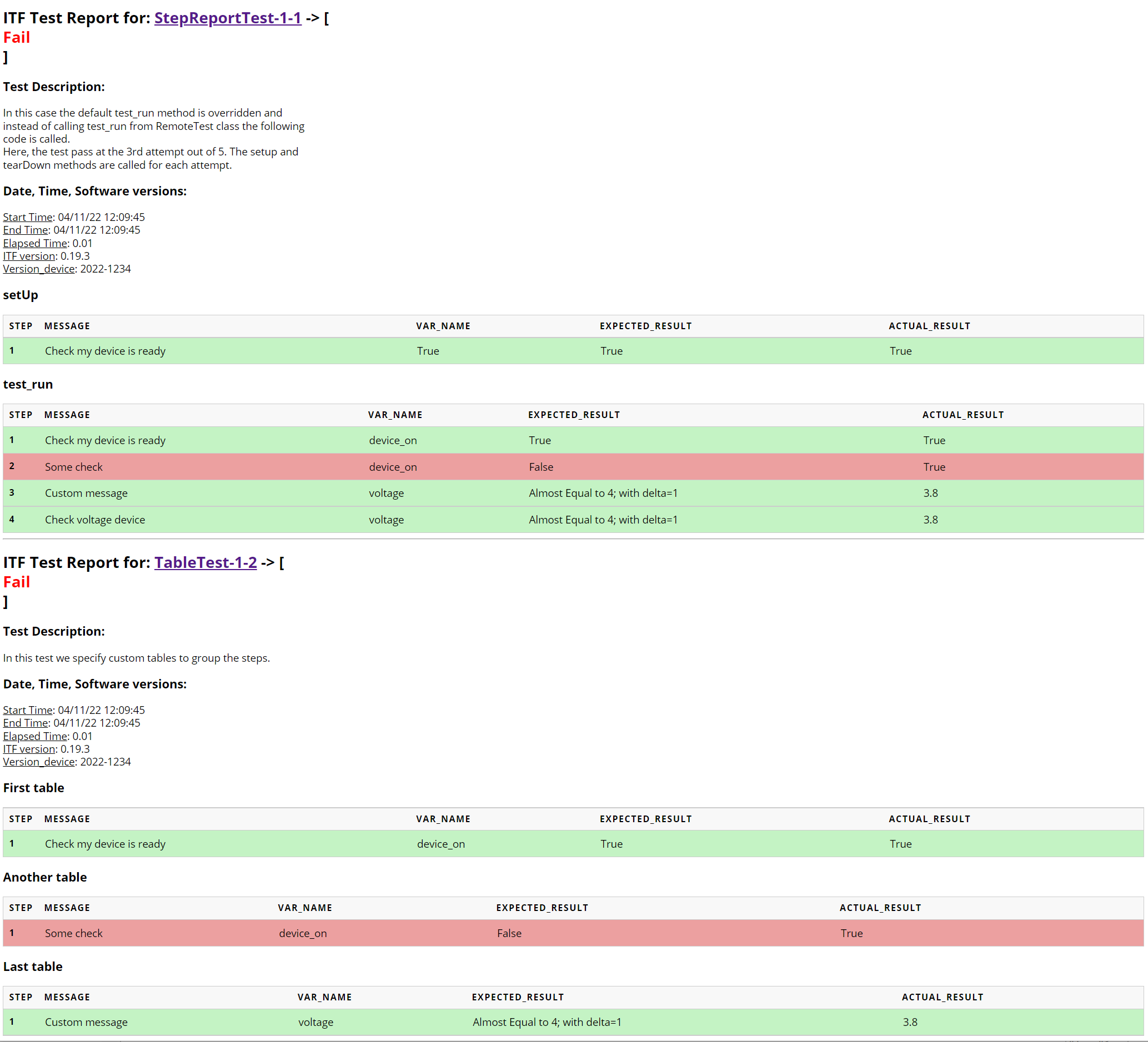Select the failed 'Some check' row in Another table
Screen dimensions: 1148x1042
point(573,933)
